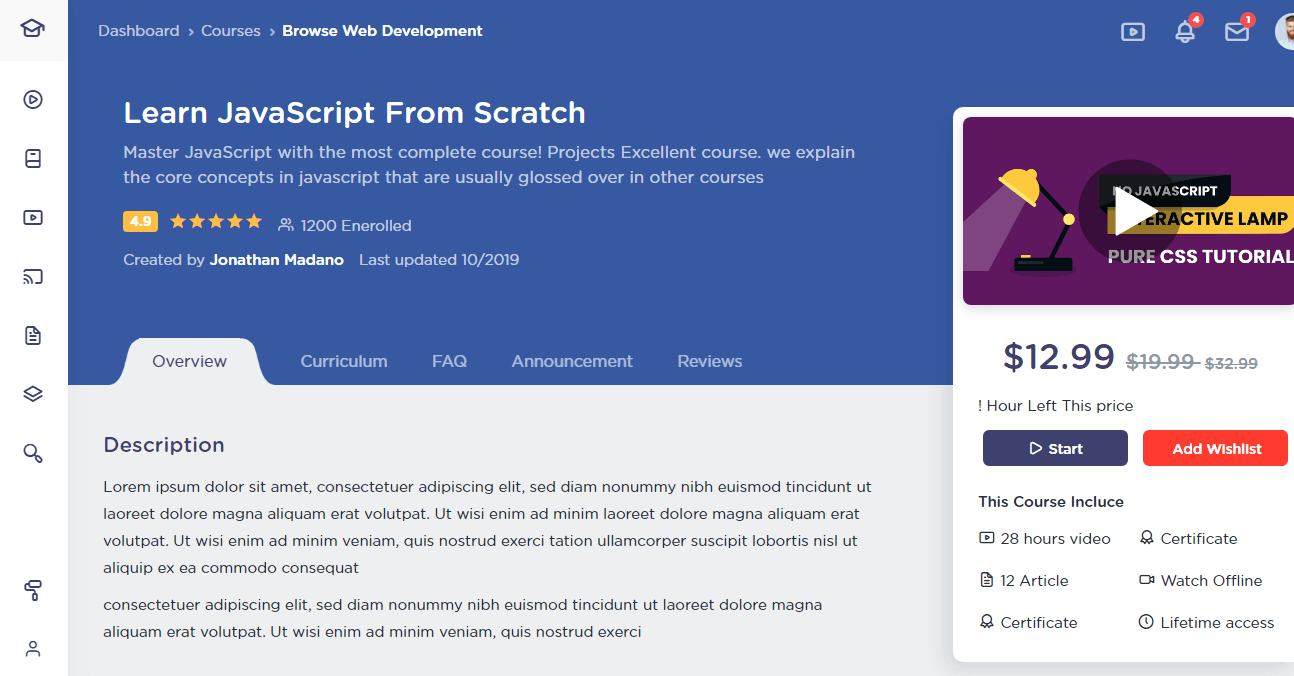Check the mail envelope icon in header
1294x676 pixels.
(x=1237, y=31)
